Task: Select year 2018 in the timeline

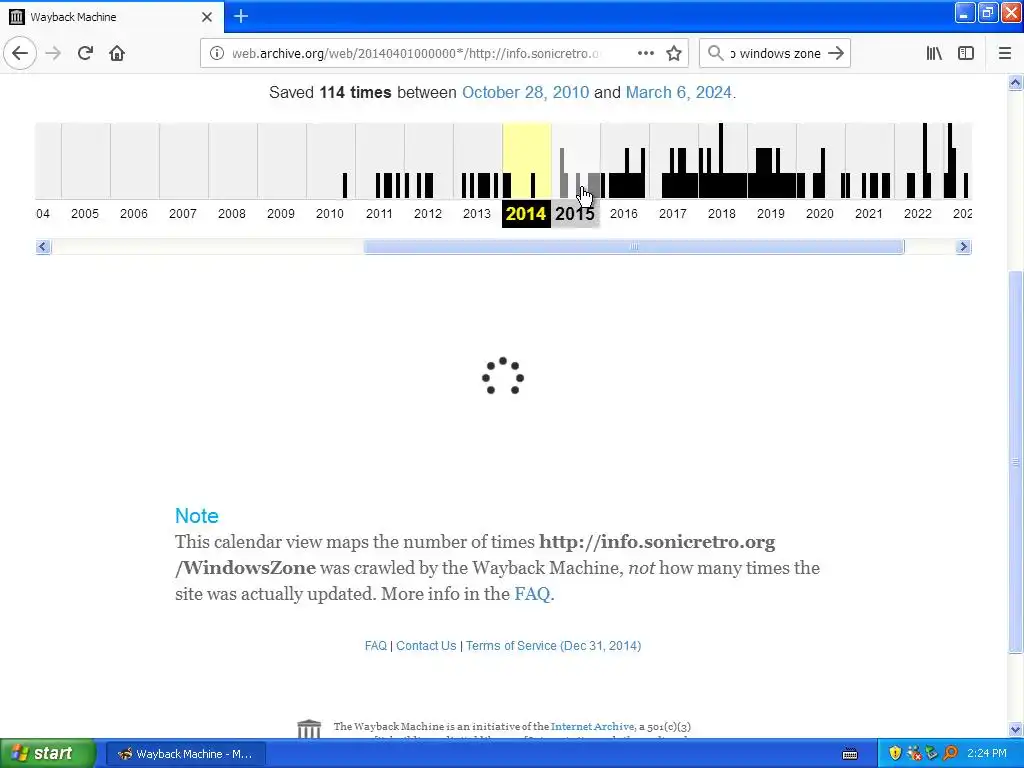Action: click(722, 214)
